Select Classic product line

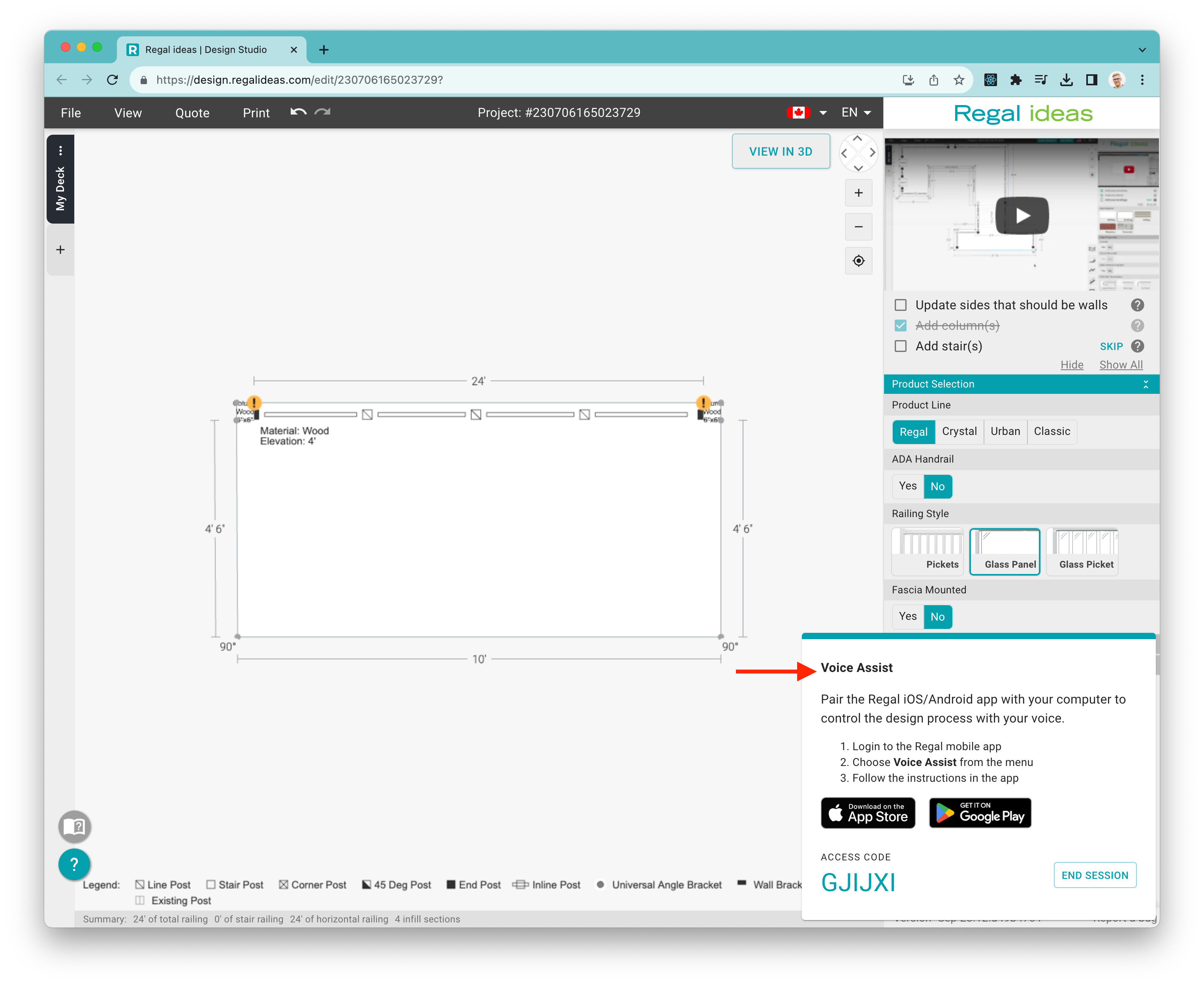pyautogui.click(x=1051, y=432)
